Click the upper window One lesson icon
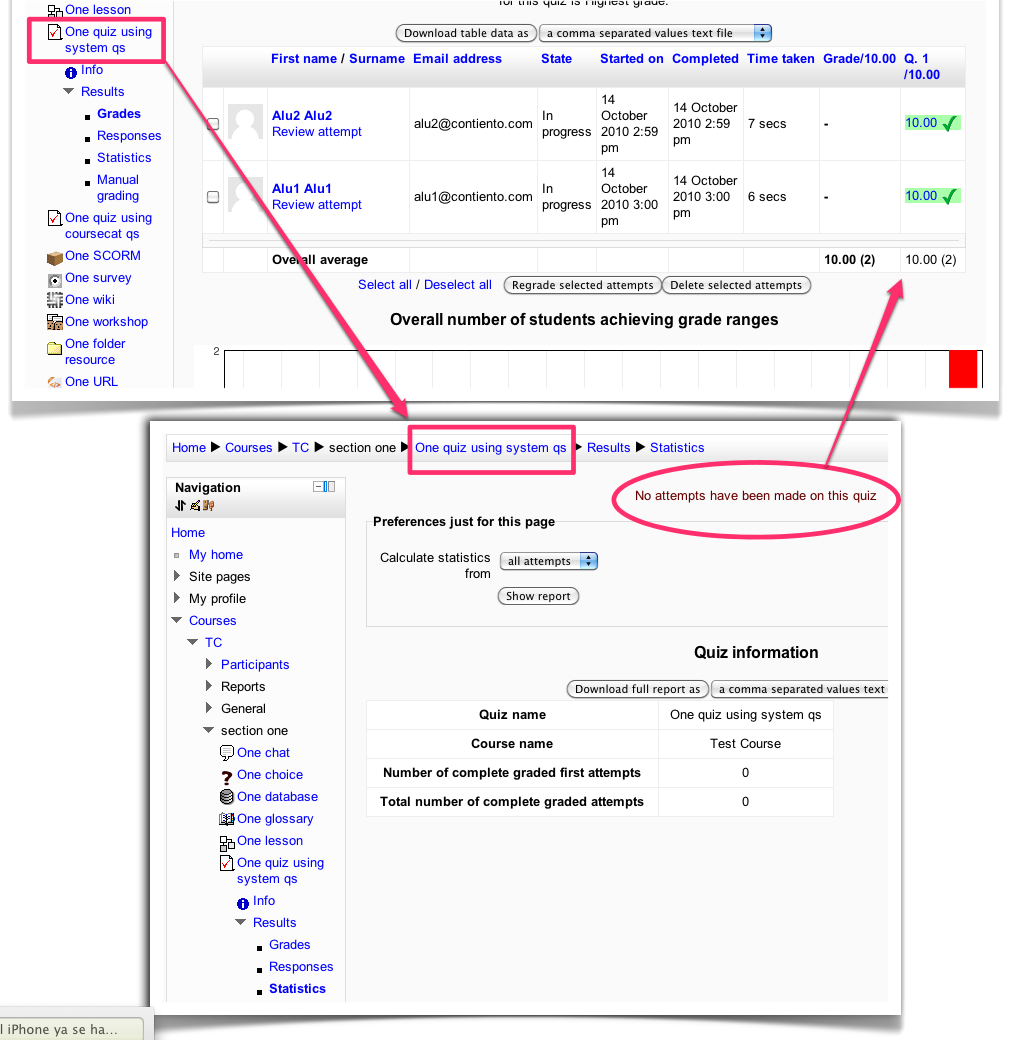 click(55, 11)
